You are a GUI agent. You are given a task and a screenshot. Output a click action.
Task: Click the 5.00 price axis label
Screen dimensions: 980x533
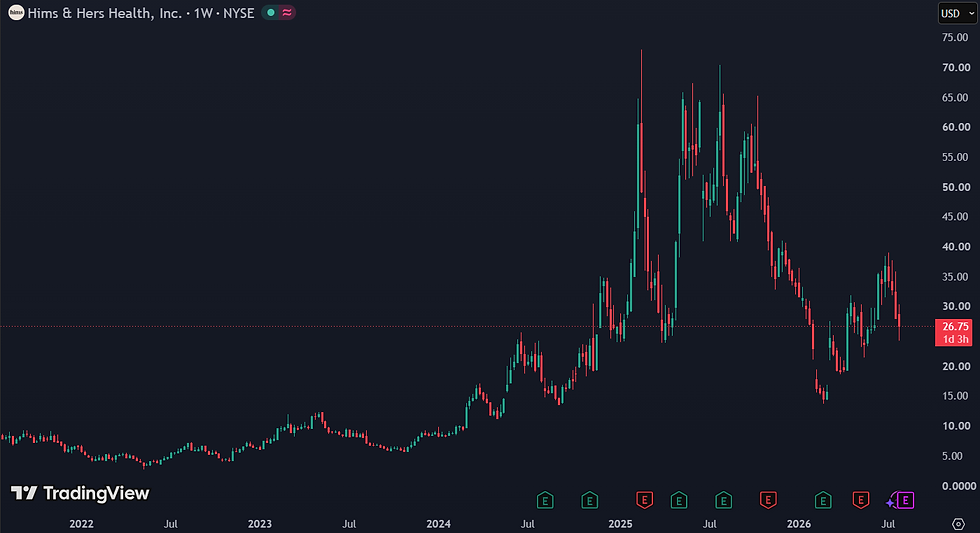[x=952, y=456]
